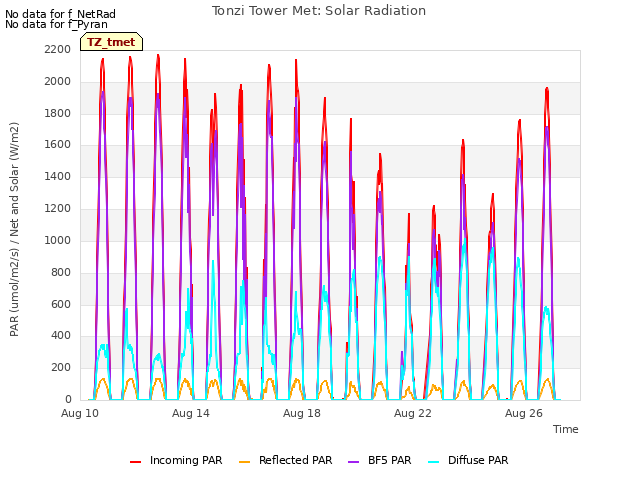Click the 'No data for f_Pyran' message

pyautogui.click(x=56, y=24)
